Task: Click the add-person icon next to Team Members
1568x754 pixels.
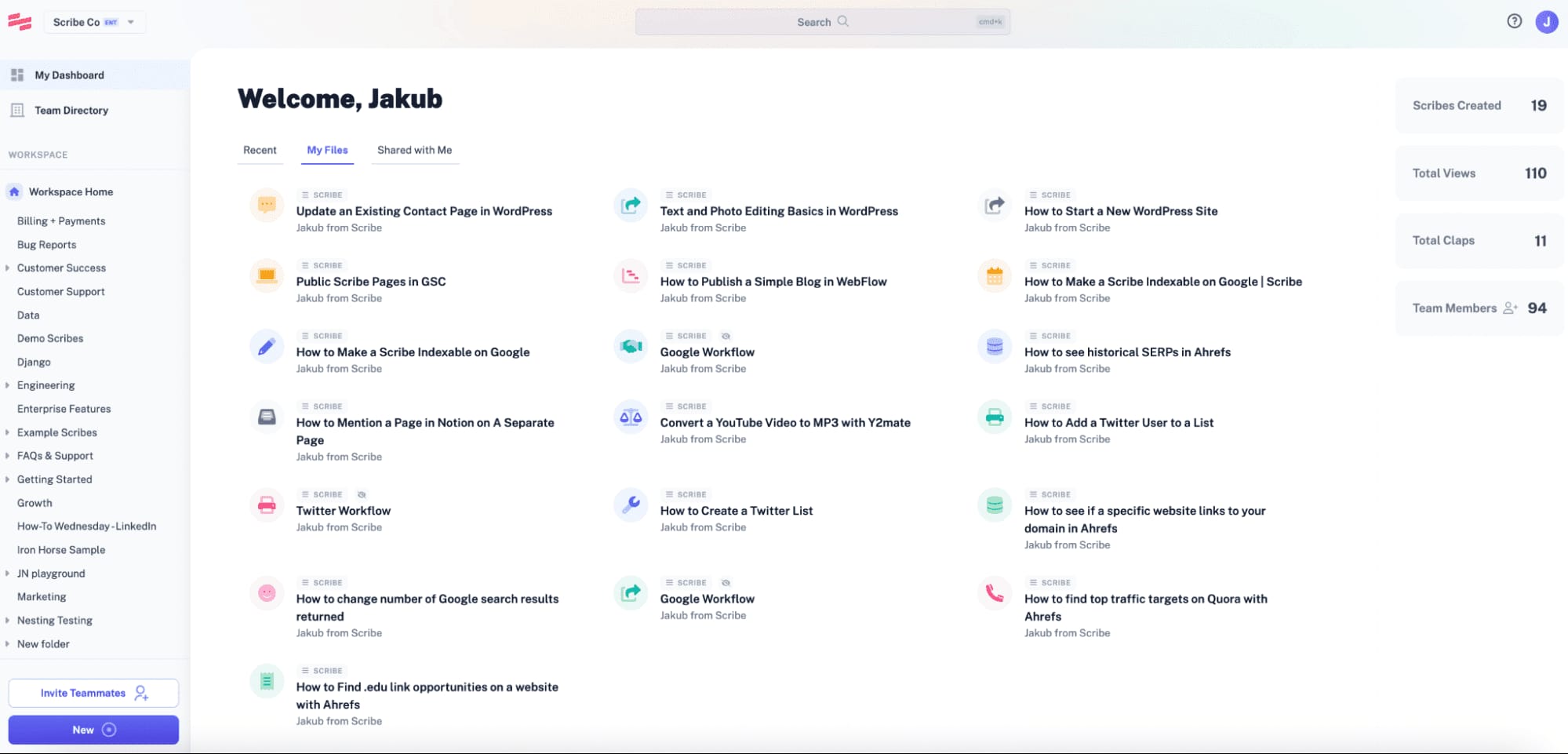Action: (1511, 308)
